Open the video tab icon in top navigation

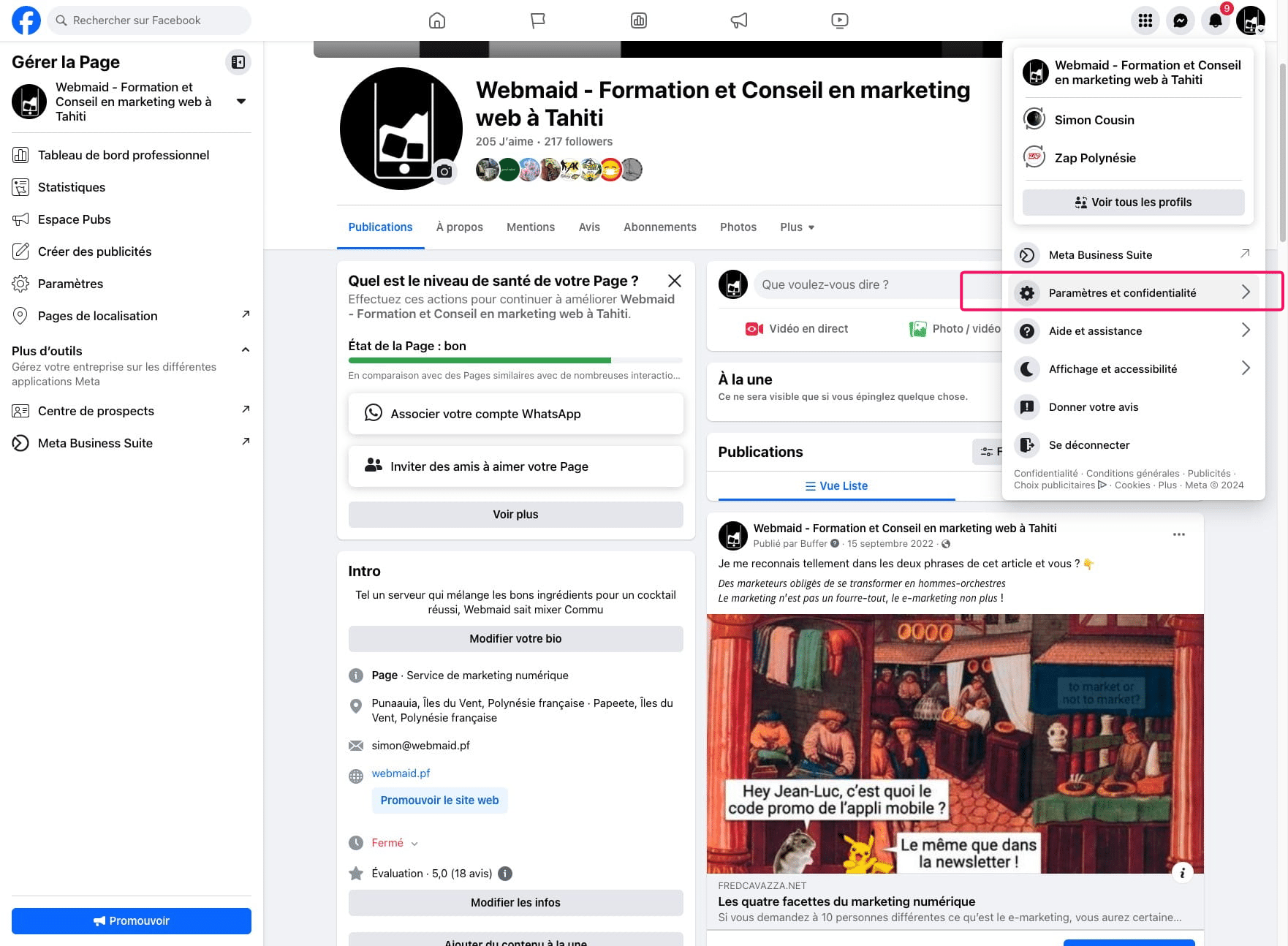pyautogui.click(x=839, y=20)
